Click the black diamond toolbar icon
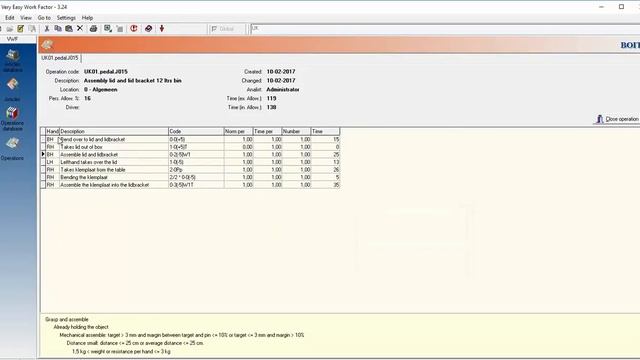The height and width of the screenshot is (360, 640). (149, 29)
